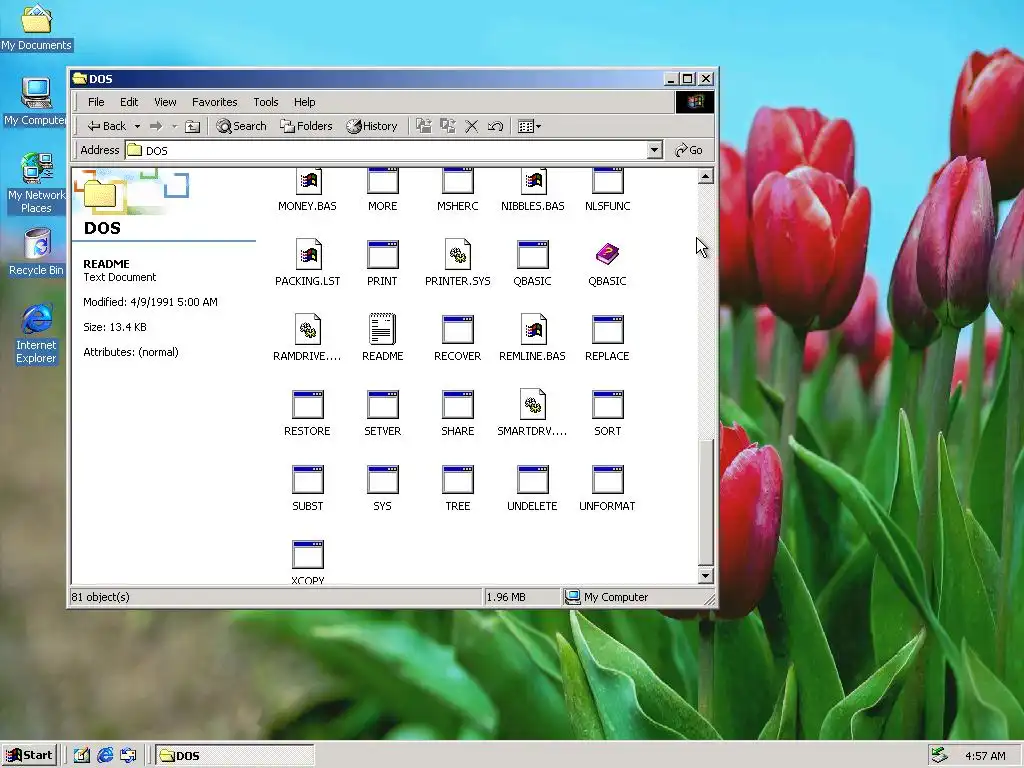Screen dimensions: 1024x768
Task: Expand the Forward history dropdown arrow
Action: pos(174,126)
